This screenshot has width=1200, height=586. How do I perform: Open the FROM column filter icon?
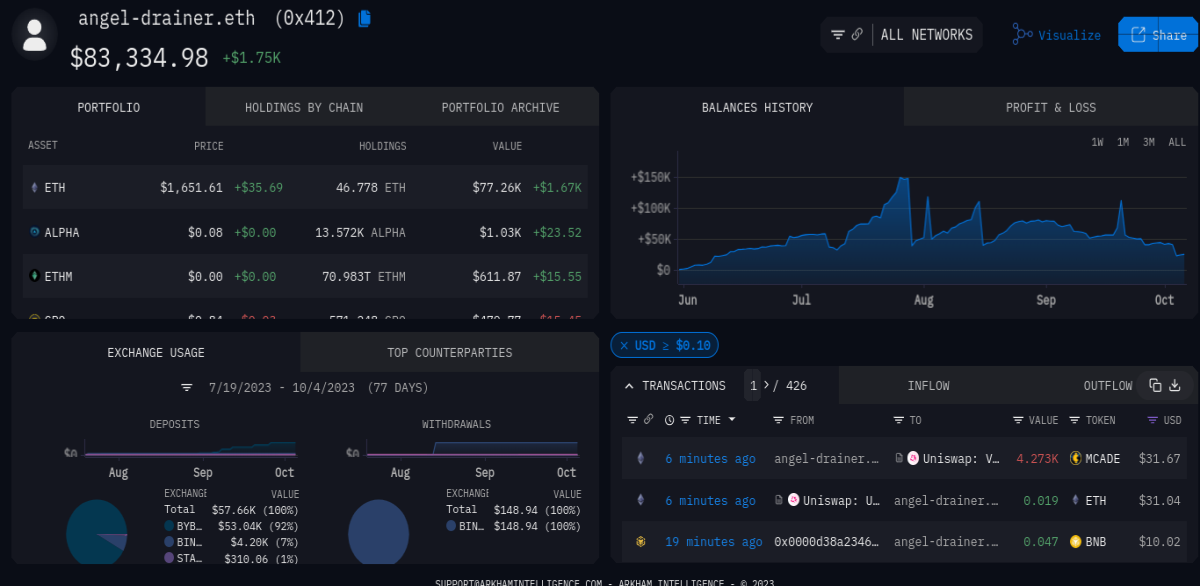[x=778, y=420]
